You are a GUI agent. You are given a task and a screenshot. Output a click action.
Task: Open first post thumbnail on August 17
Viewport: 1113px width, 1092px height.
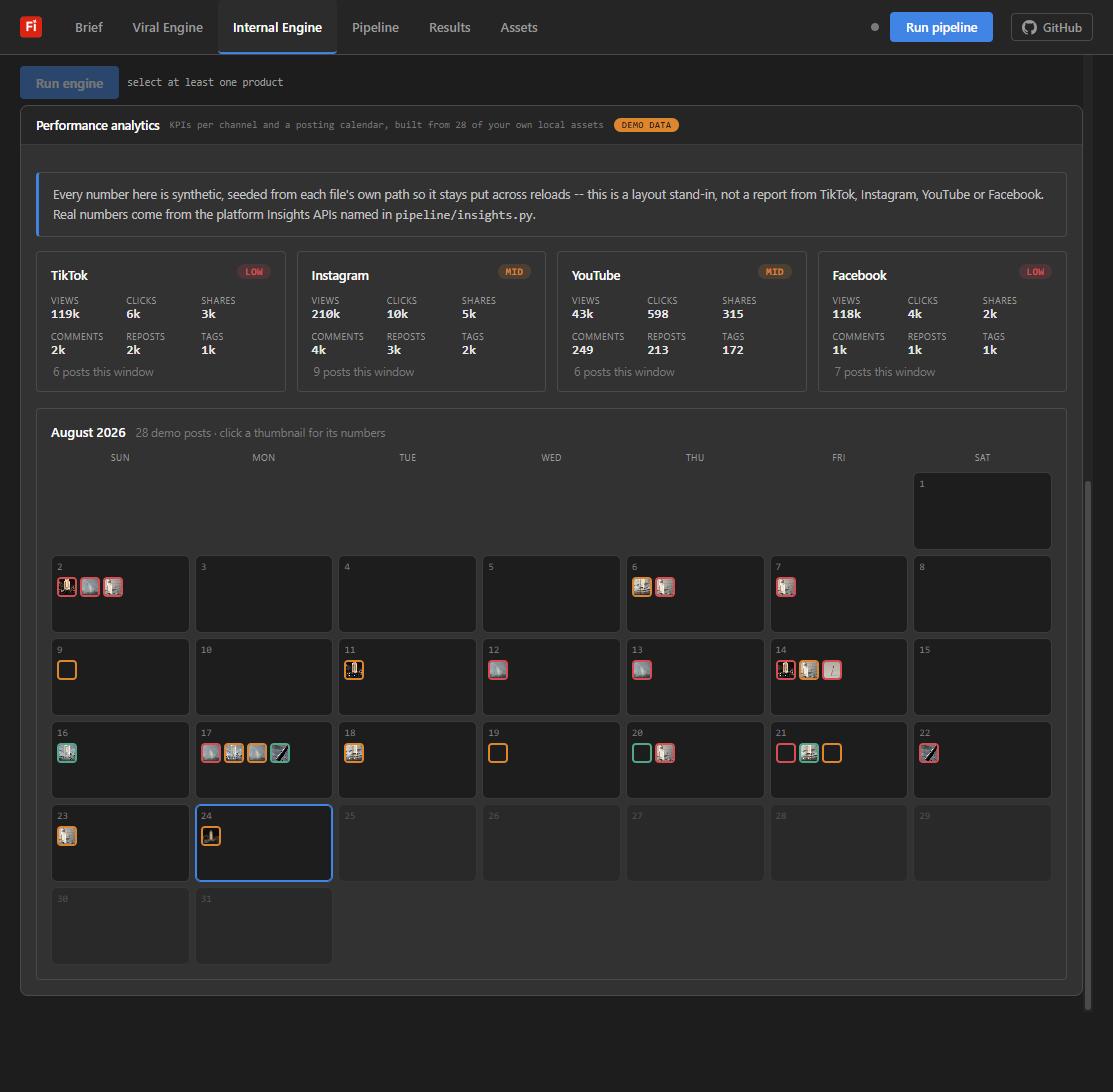click(211, 753)
